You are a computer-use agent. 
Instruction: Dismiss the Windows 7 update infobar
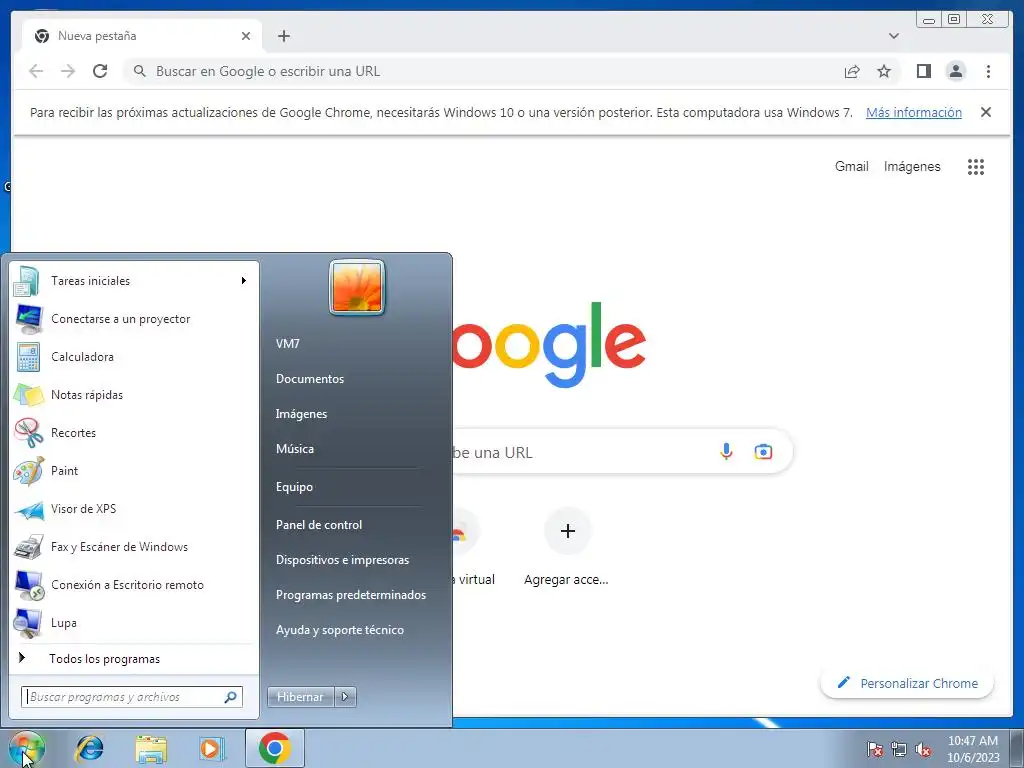coord(986,112)
